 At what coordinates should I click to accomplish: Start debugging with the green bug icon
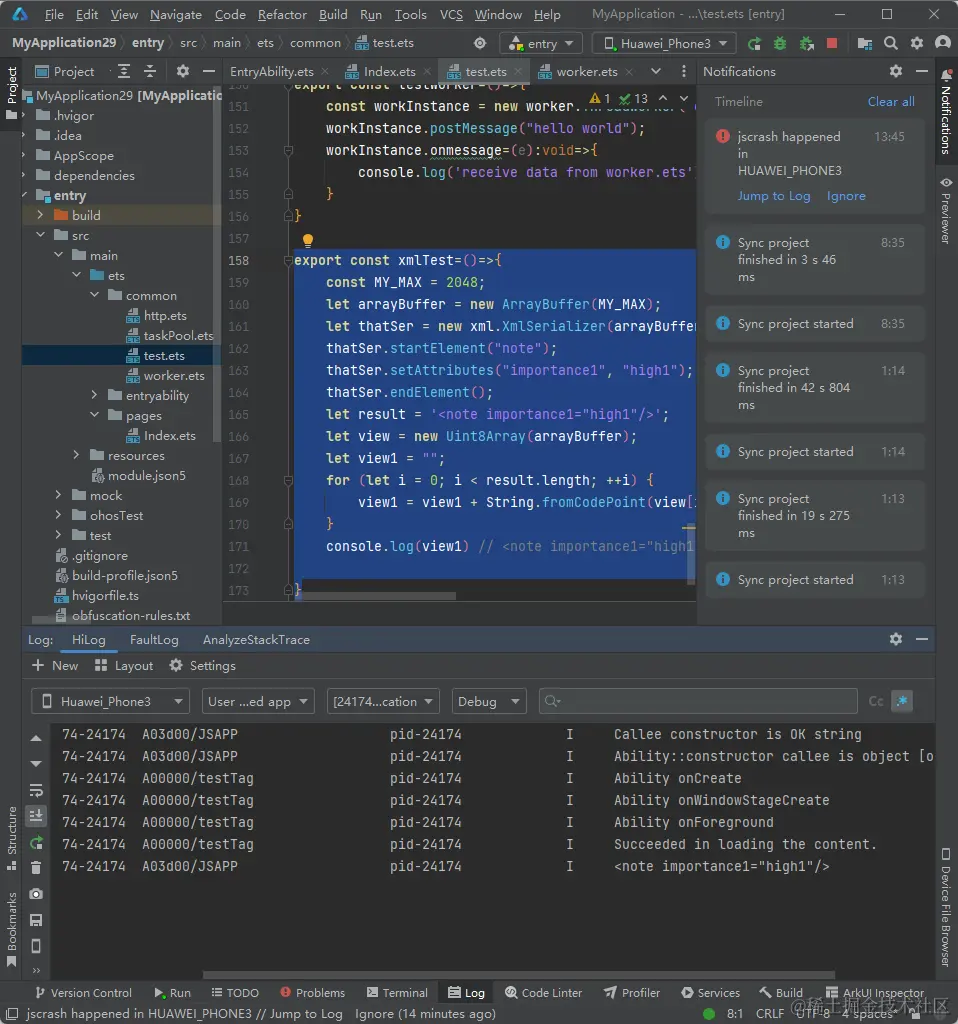pyautogui.click(x=780, y=43)
